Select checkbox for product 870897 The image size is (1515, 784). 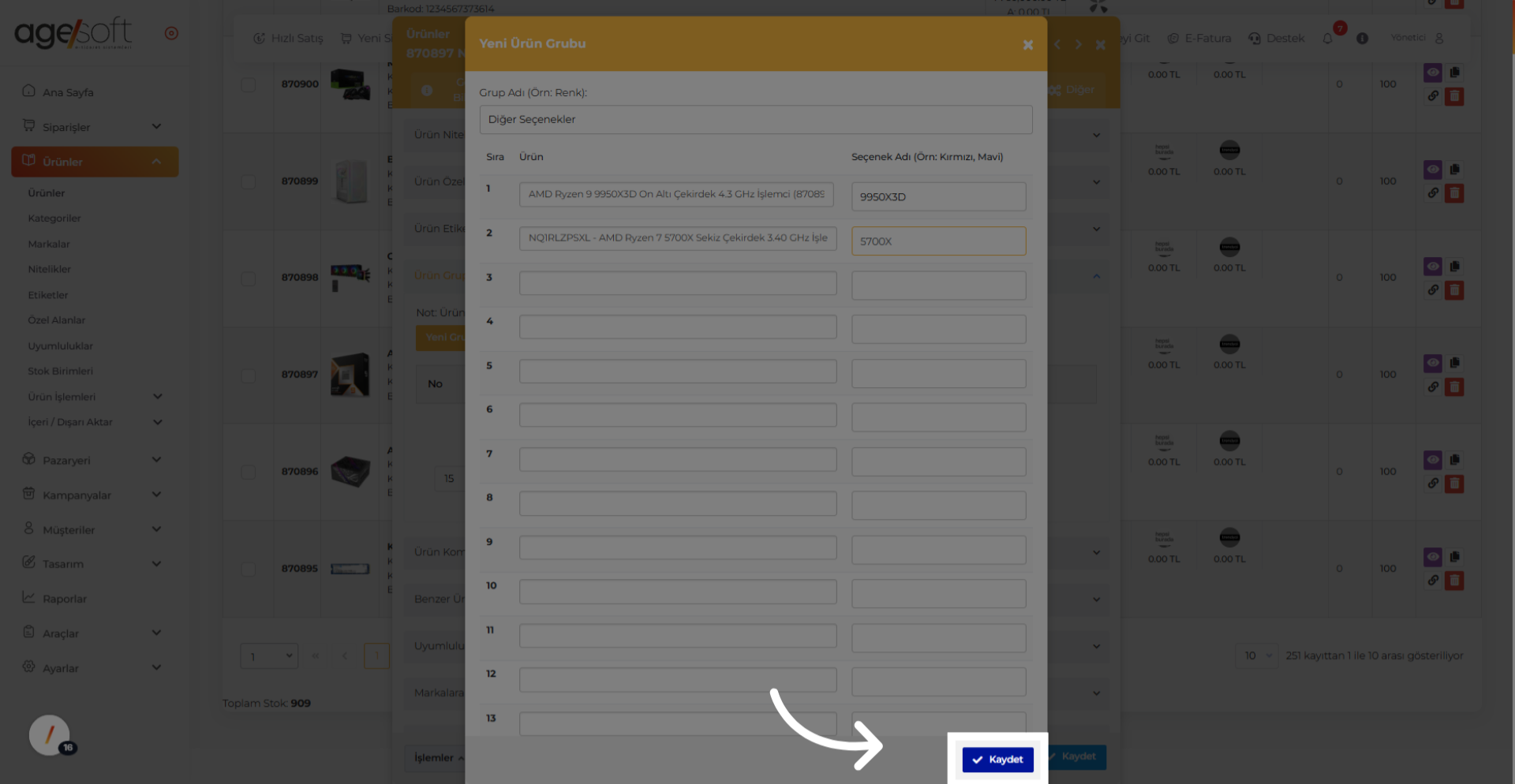click(249, 375)
